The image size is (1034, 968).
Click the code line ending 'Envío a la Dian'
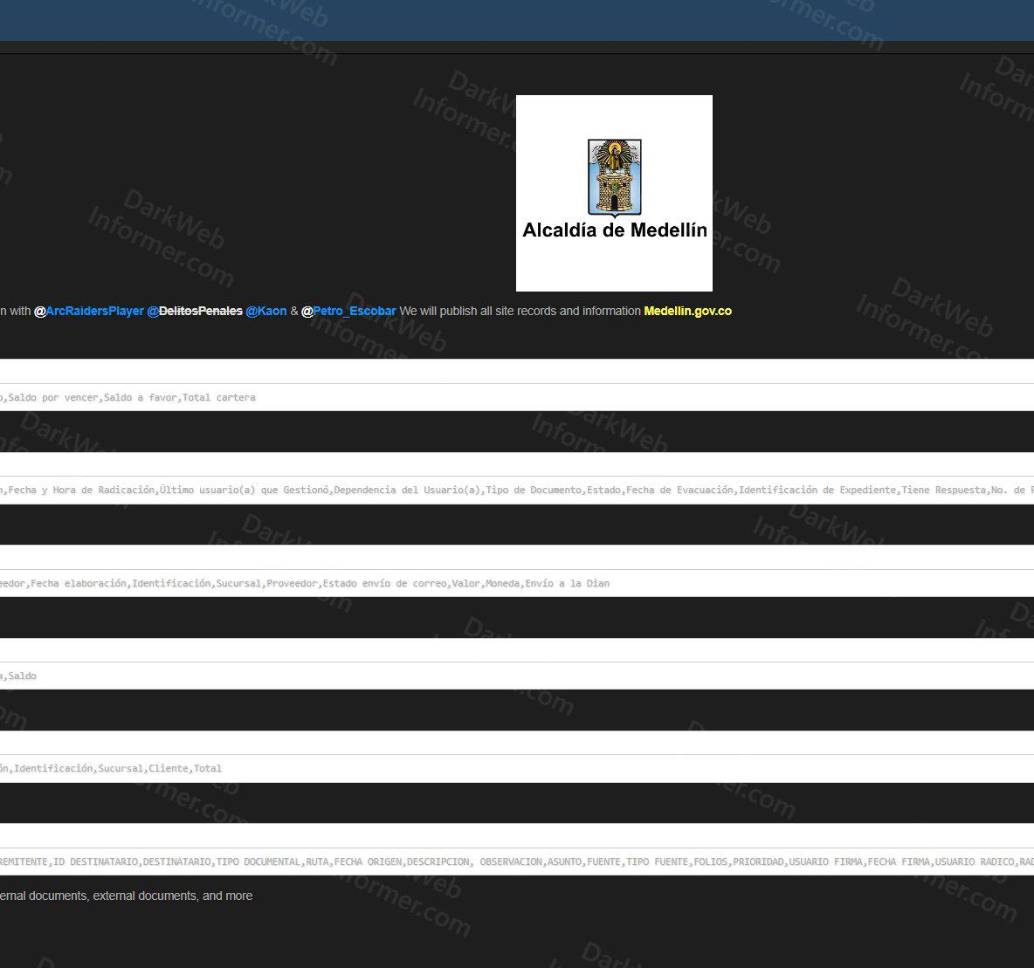coord(300,583)
